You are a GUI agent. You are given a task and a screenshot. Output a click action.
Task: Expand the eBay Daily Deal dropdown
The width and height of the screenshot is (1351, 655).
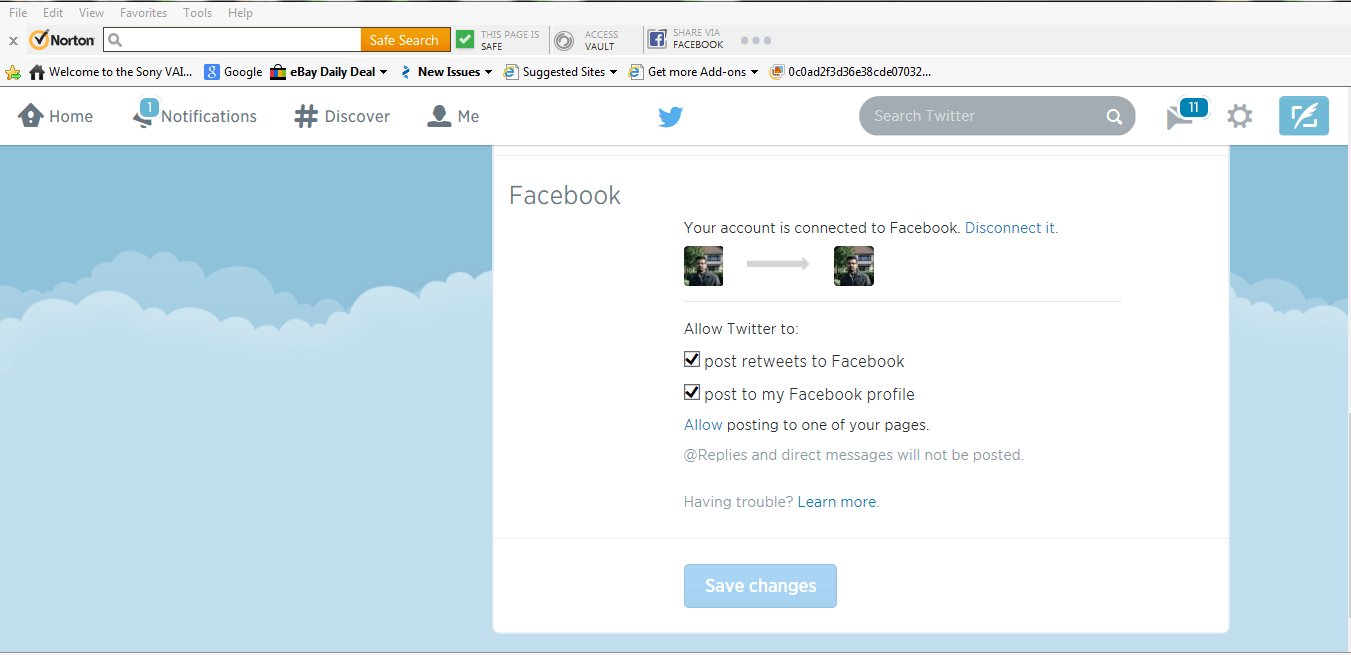click(x=383, y=72)
